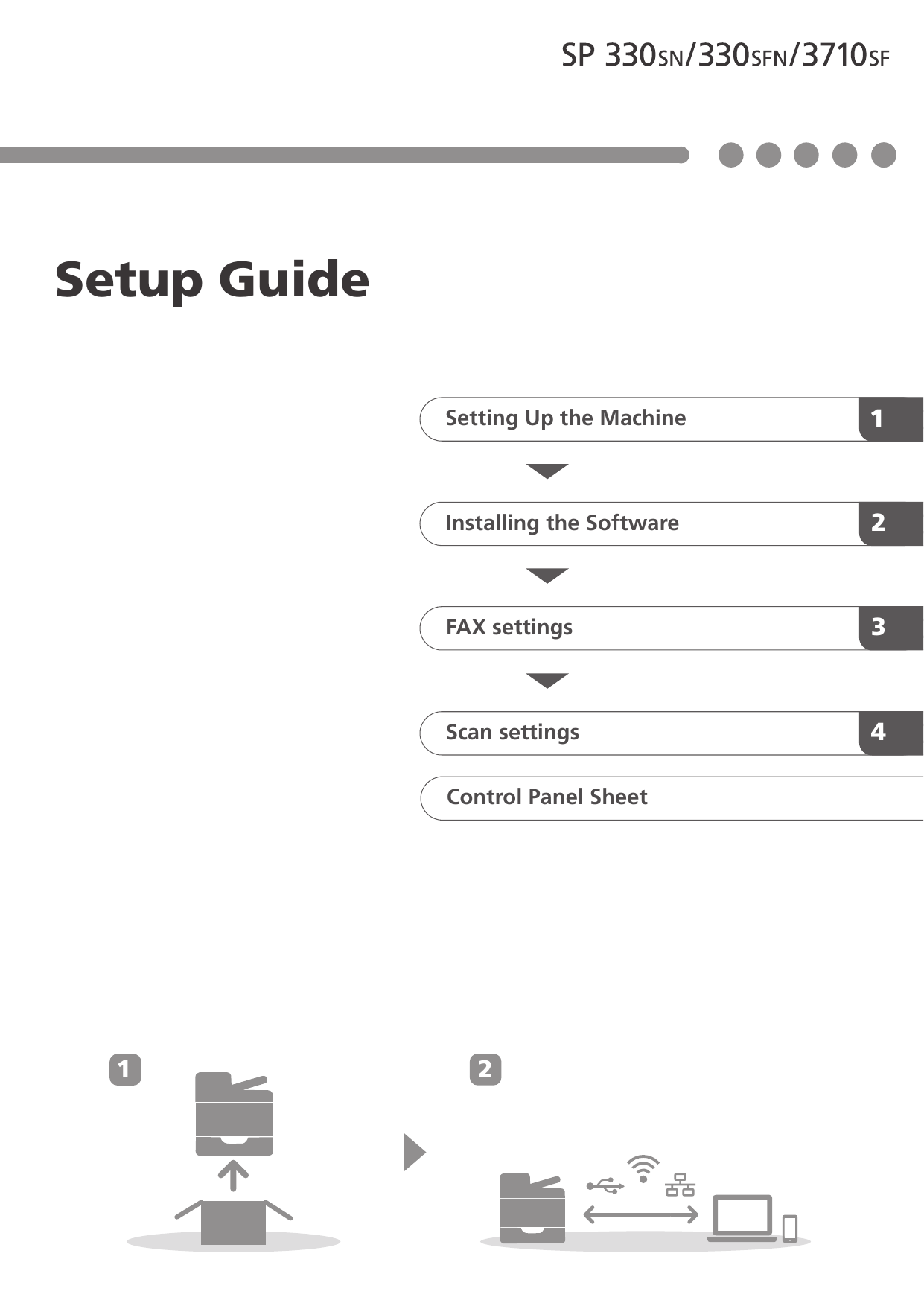Click the wired network icon
Screen dimensions: 924x1306
[x=680, y=1184]
